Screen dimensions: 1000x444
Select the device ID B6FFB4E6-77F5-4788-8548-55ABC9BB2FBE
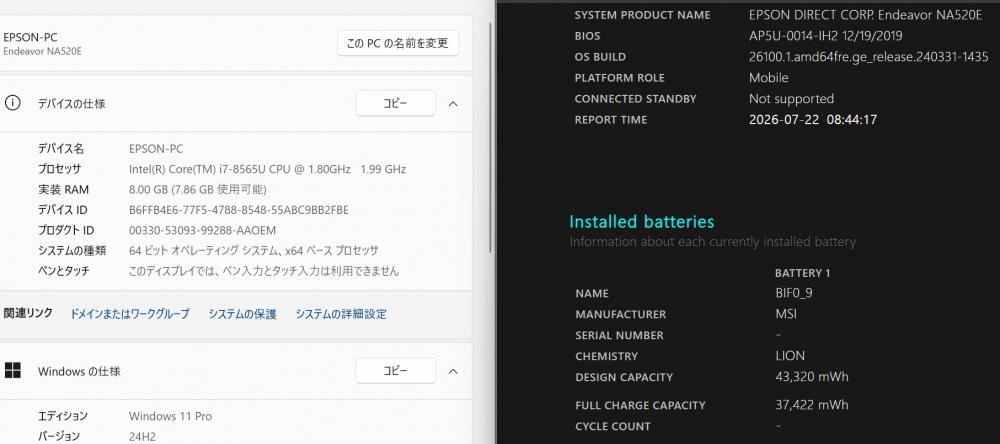[239, 210]
